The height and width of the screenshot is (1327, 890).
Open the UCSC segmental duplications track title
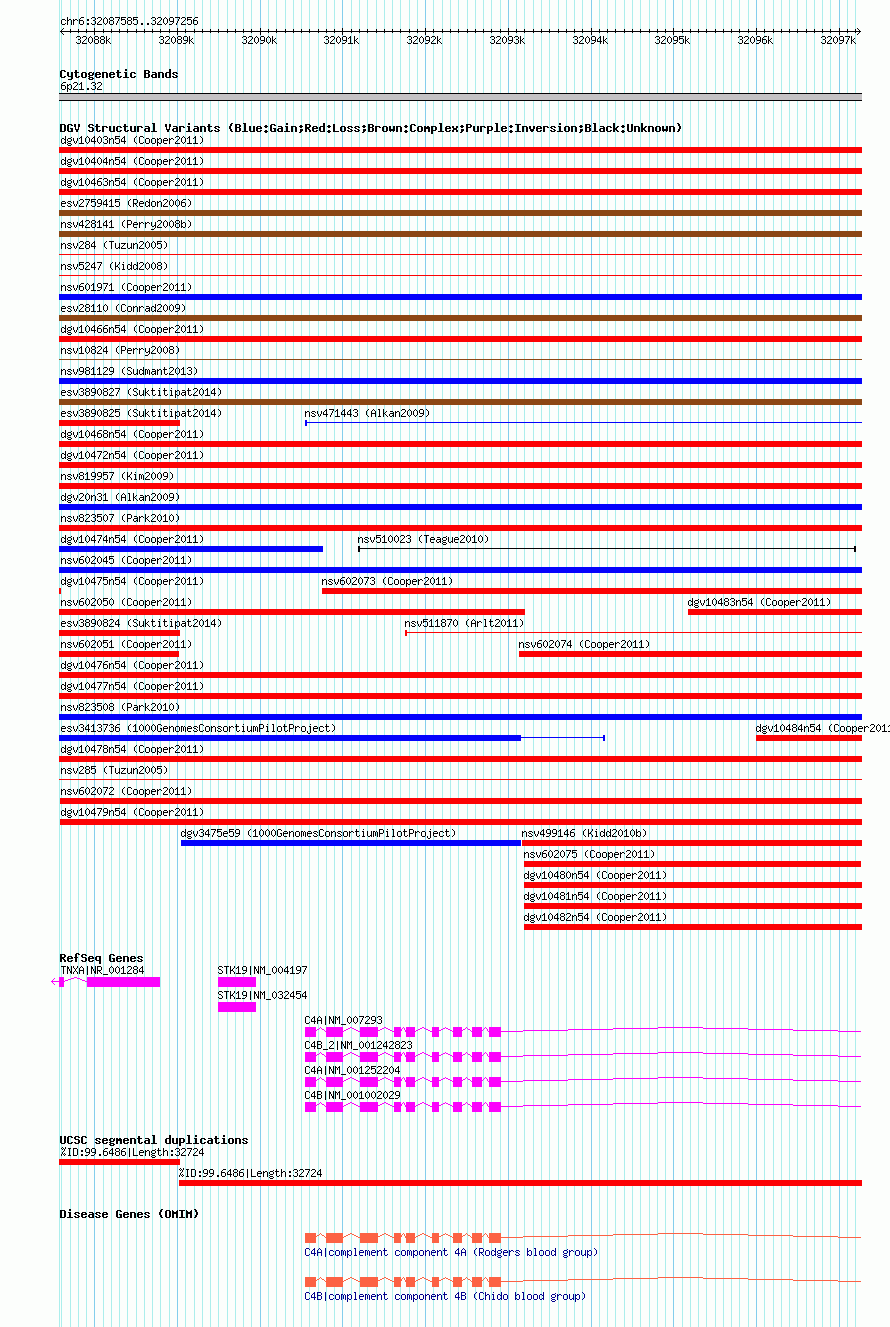tap(154, 1140)
